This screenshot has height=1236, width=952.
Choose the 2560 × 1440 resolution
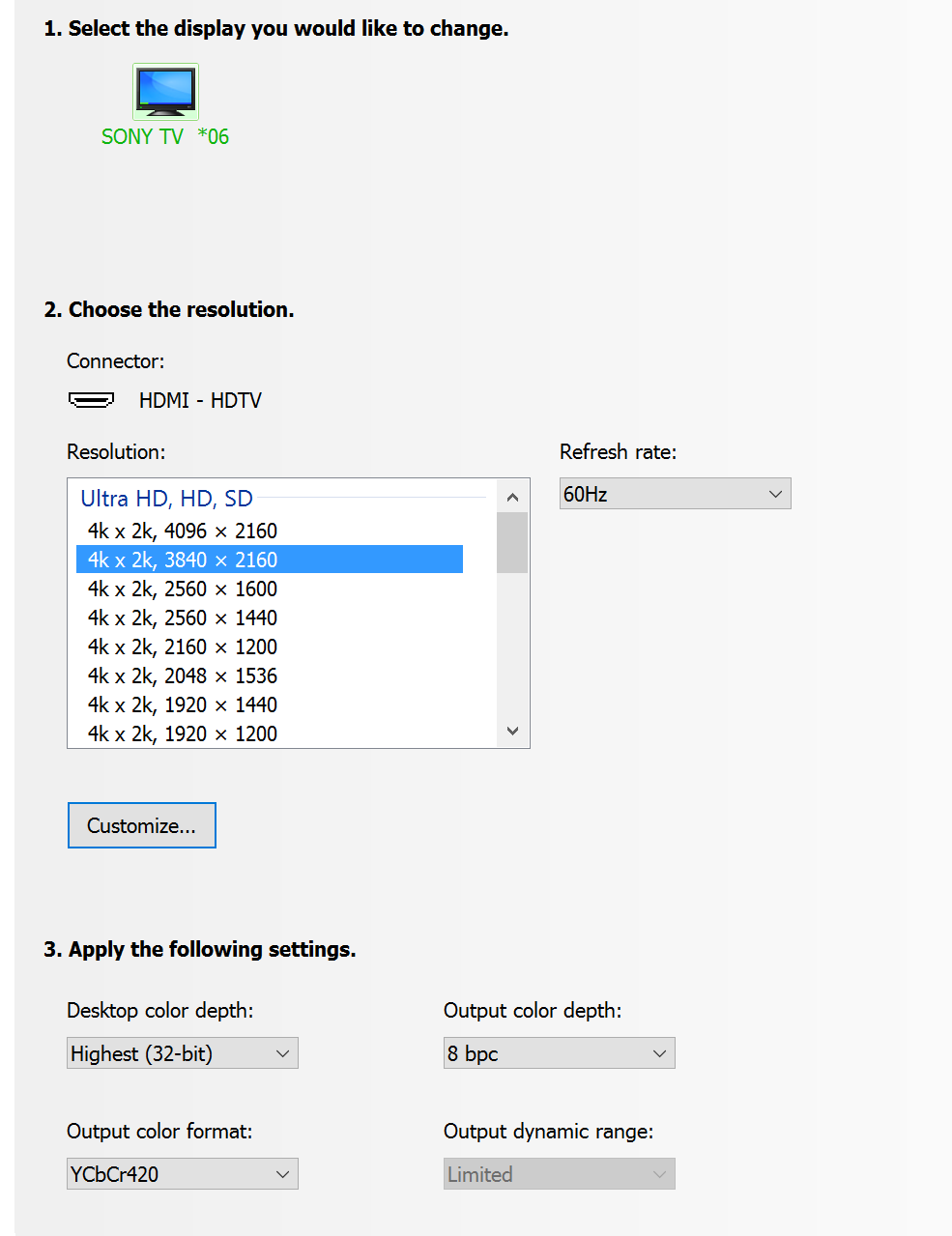point(182,618)
